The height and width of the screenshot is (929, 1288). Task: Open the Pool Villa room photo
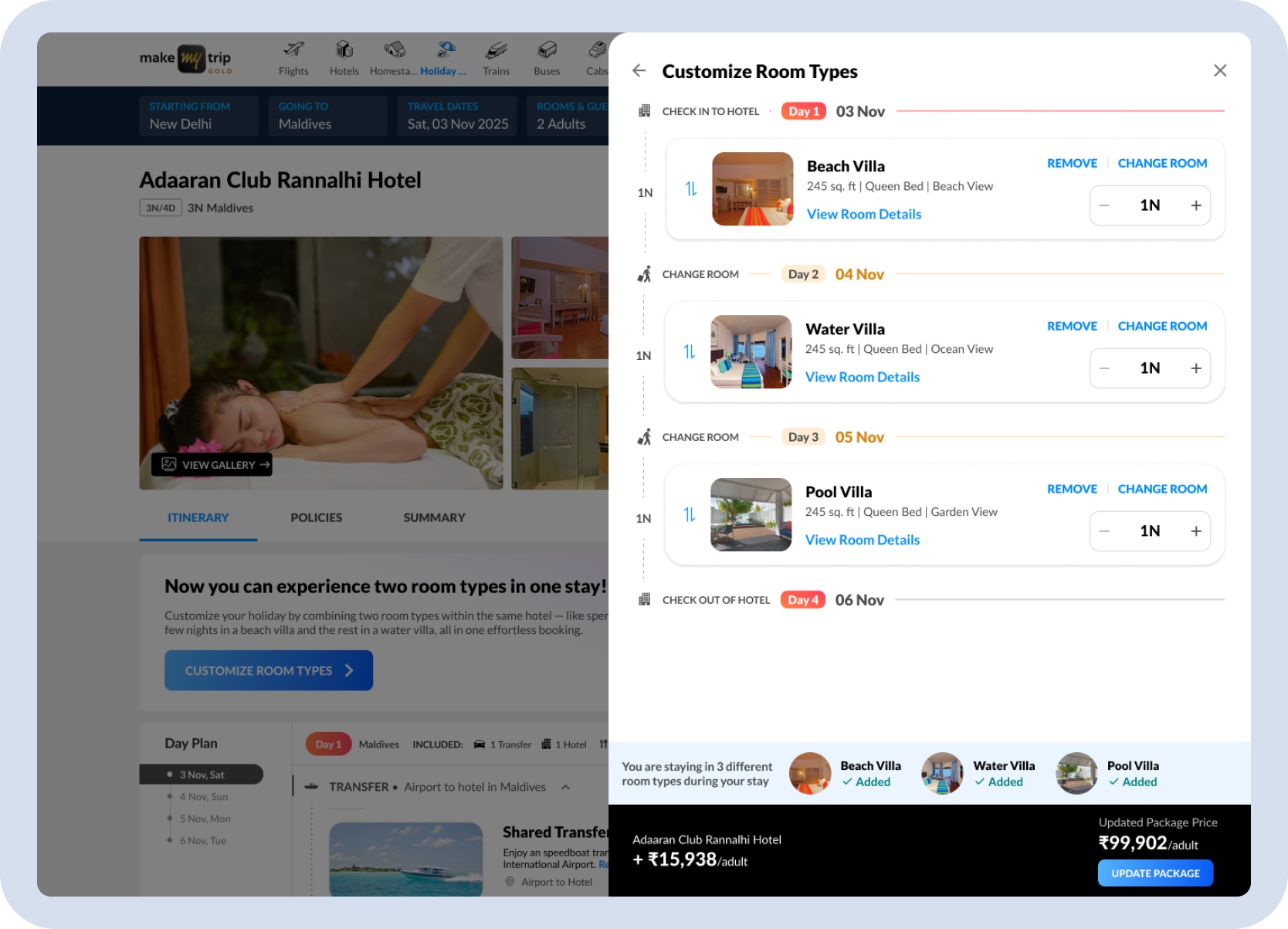point(751,515)
